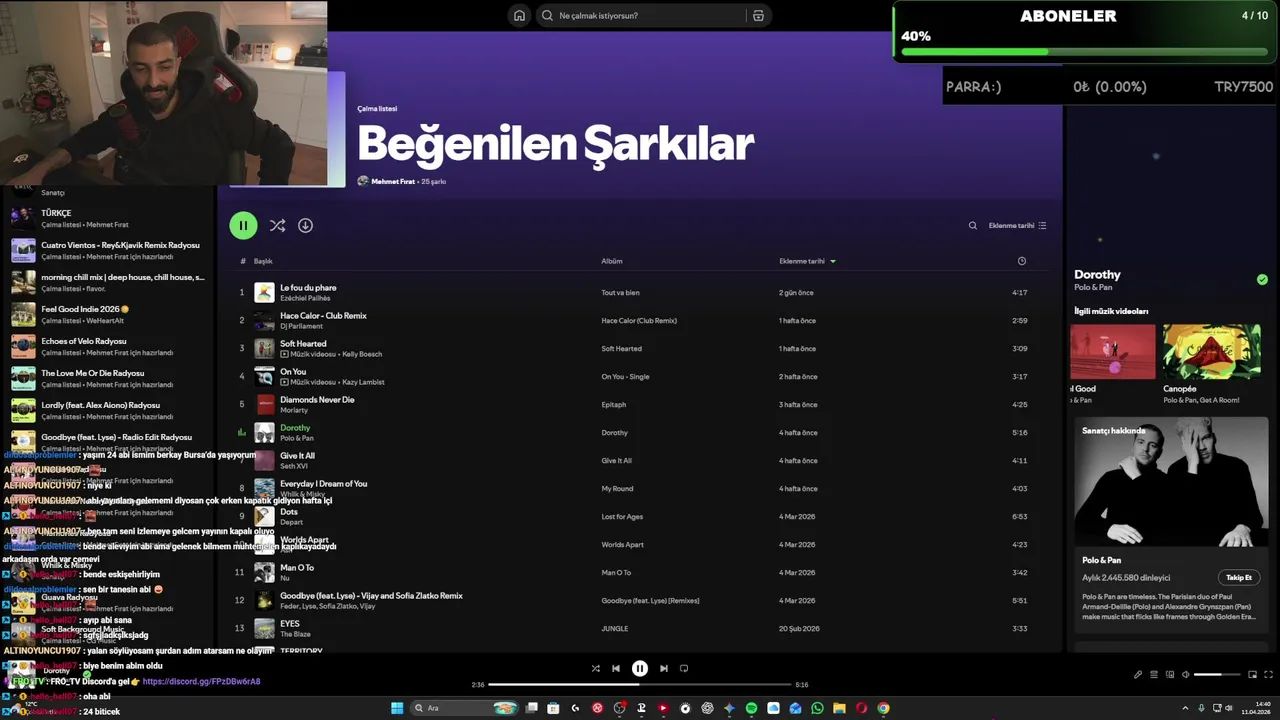Open Cuatro Vientos - Rey&Kjavik Remix Radyosu
Screen dimensions: 1280x720
[108, 250]
